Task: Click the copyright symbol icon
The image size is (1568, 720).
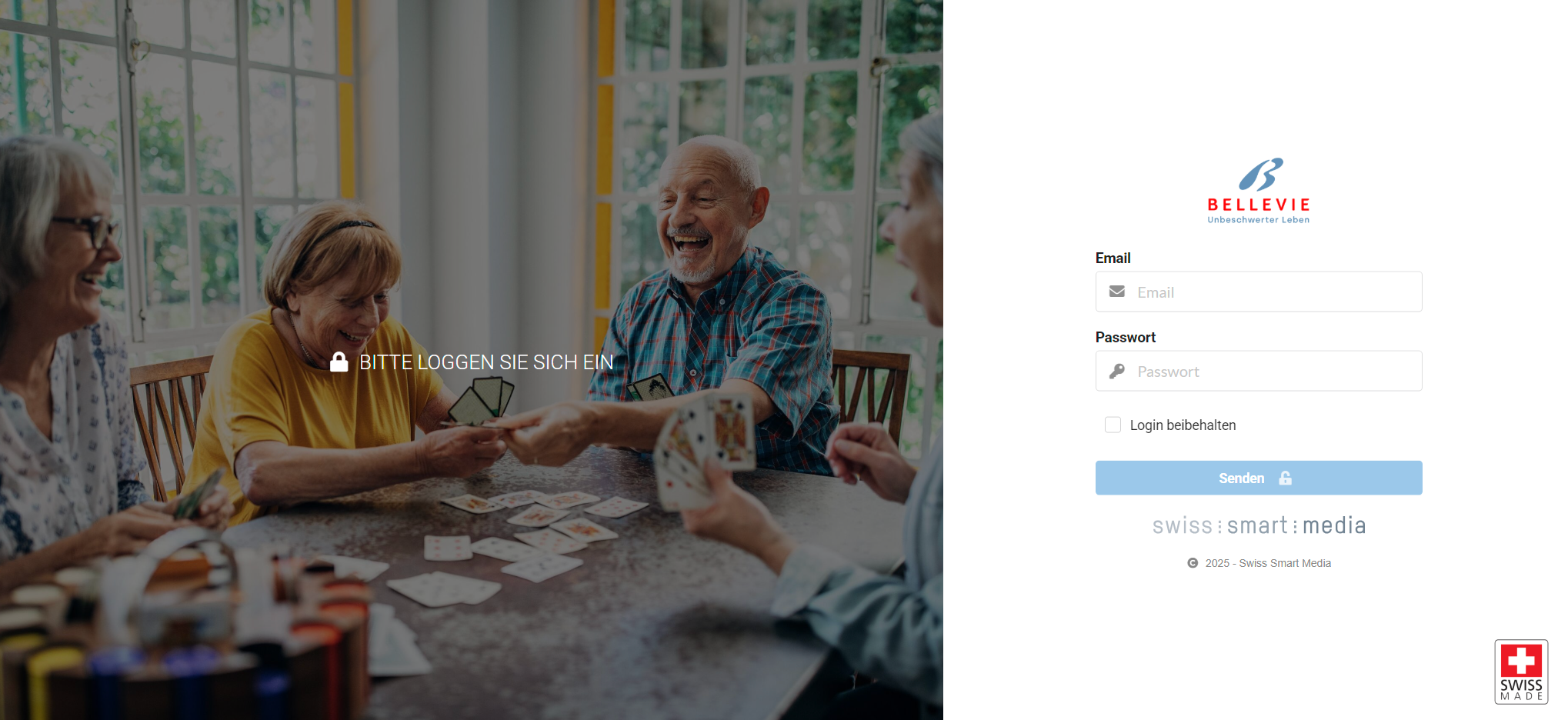Action: [x=1193, y=563]
